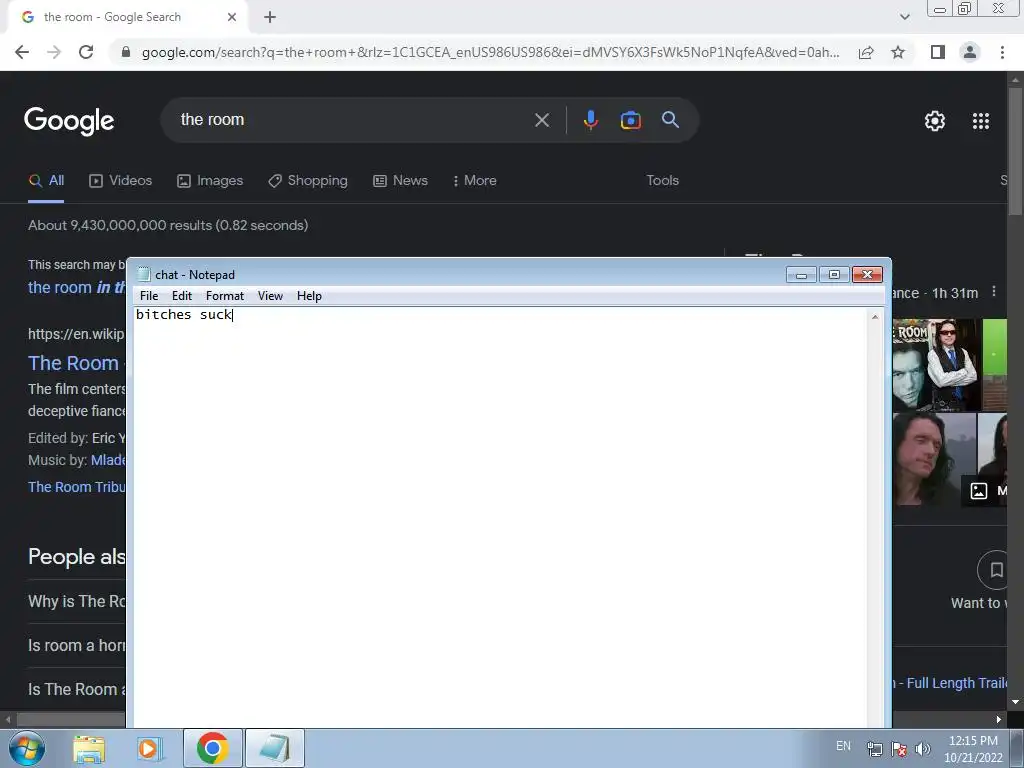
Task: Click Chrome forward arrow button
Action: (x=54, y=52)
